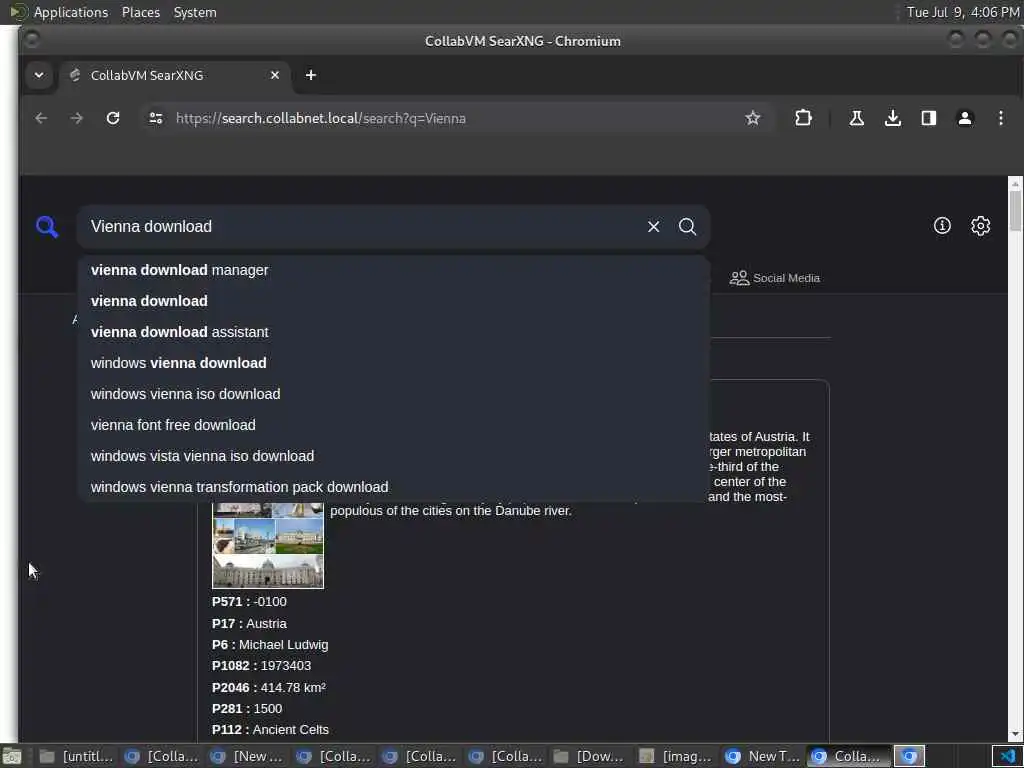Pick 'windows vista vienna iso download' suggestion
This screenshot has width=1024, height=768.
[393, 456]
